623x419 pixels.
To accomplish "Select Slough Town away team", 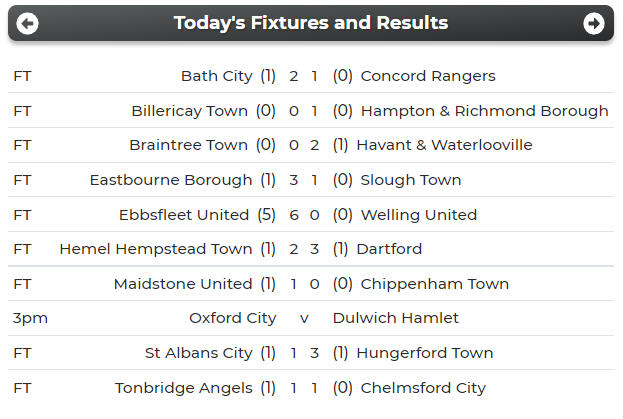I will (x=410, y=180).
